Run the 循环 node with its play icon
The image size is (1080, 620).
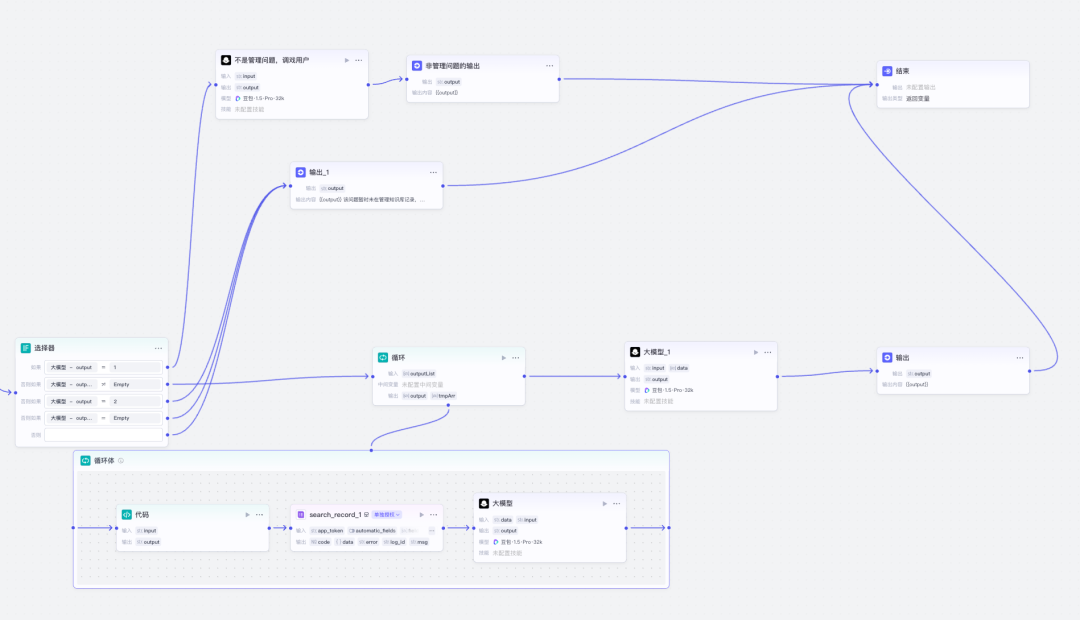point(503,358)
